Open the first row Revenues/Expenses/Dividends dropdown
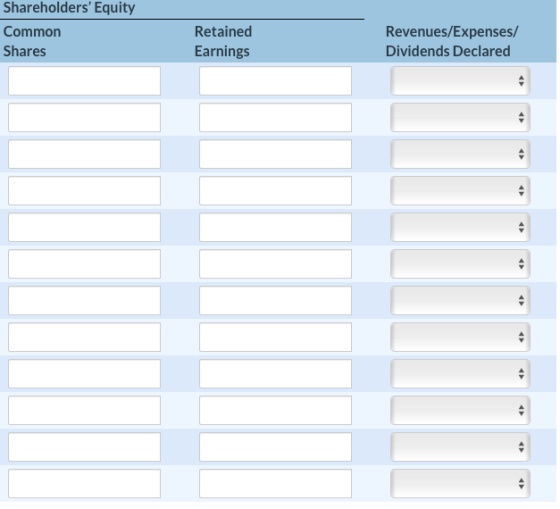The height and width of the screenshot is (509, 560). click(460, 81)
